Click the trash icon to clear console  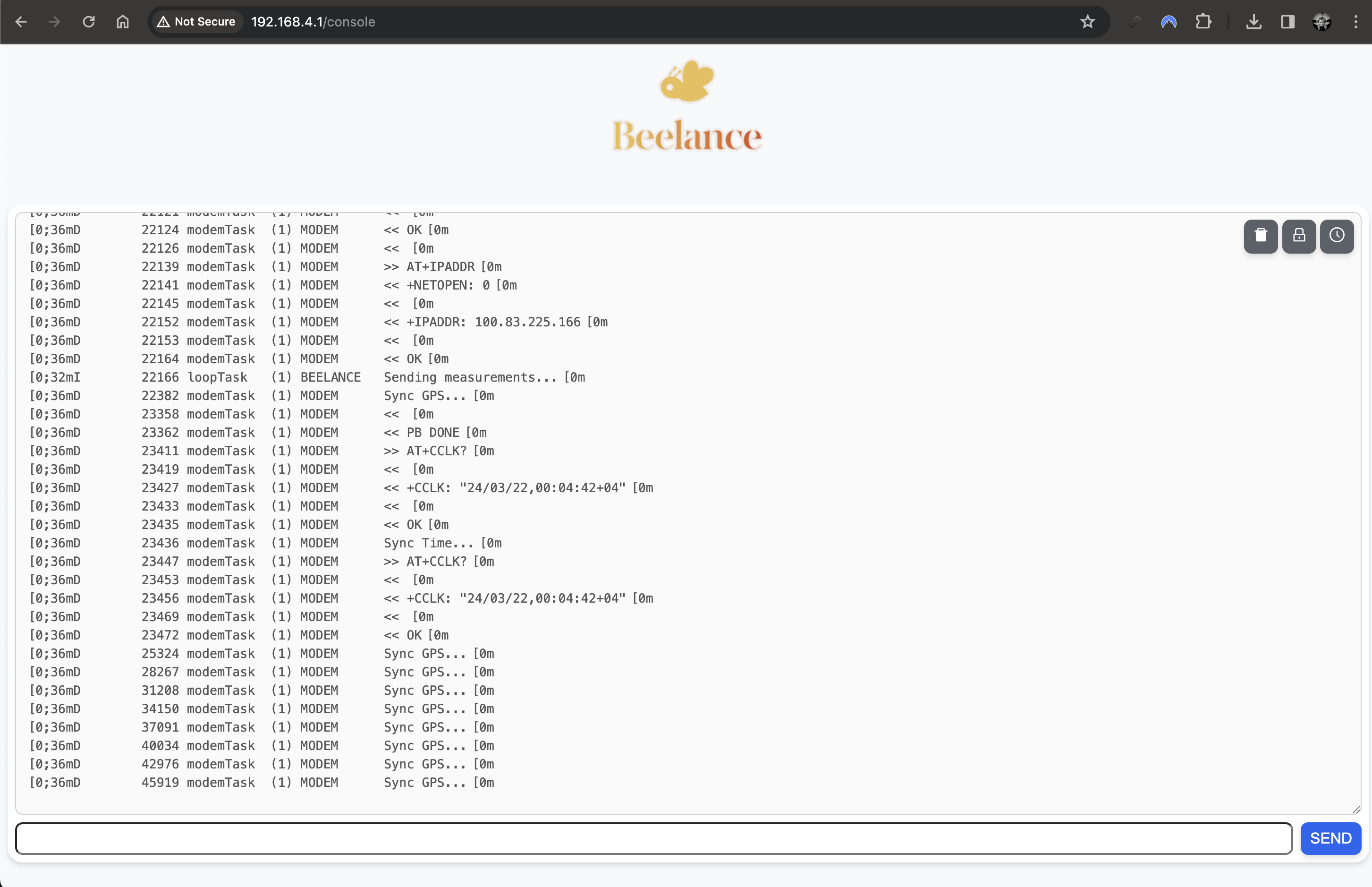1260,236
